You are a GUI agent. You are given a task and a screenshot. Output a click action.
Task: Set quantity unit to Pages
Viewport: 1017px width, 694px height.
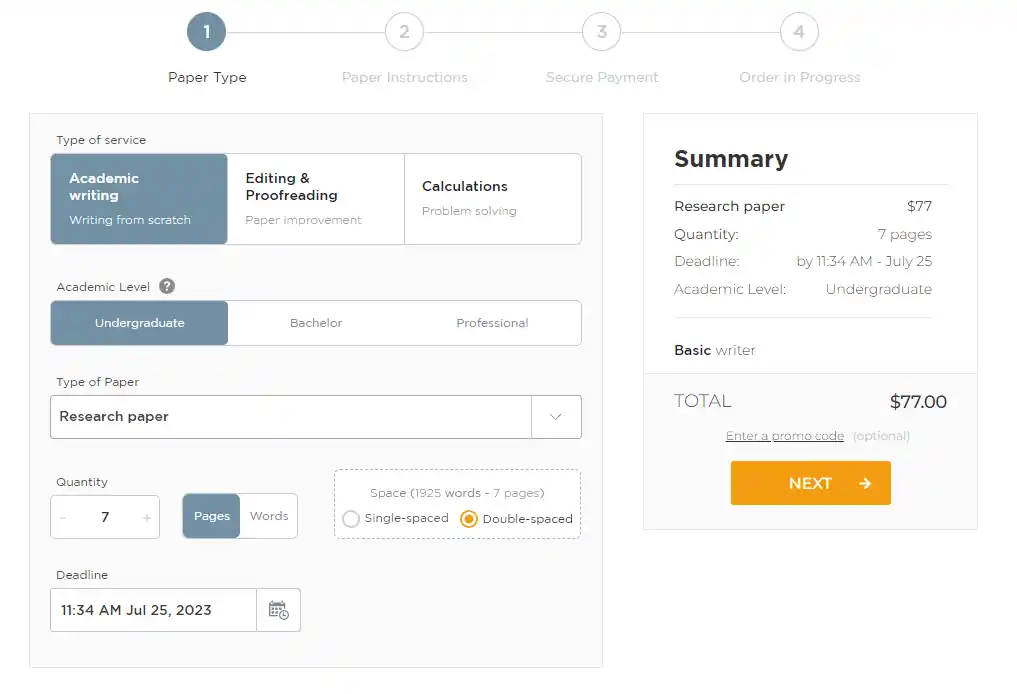pos(211,516)
